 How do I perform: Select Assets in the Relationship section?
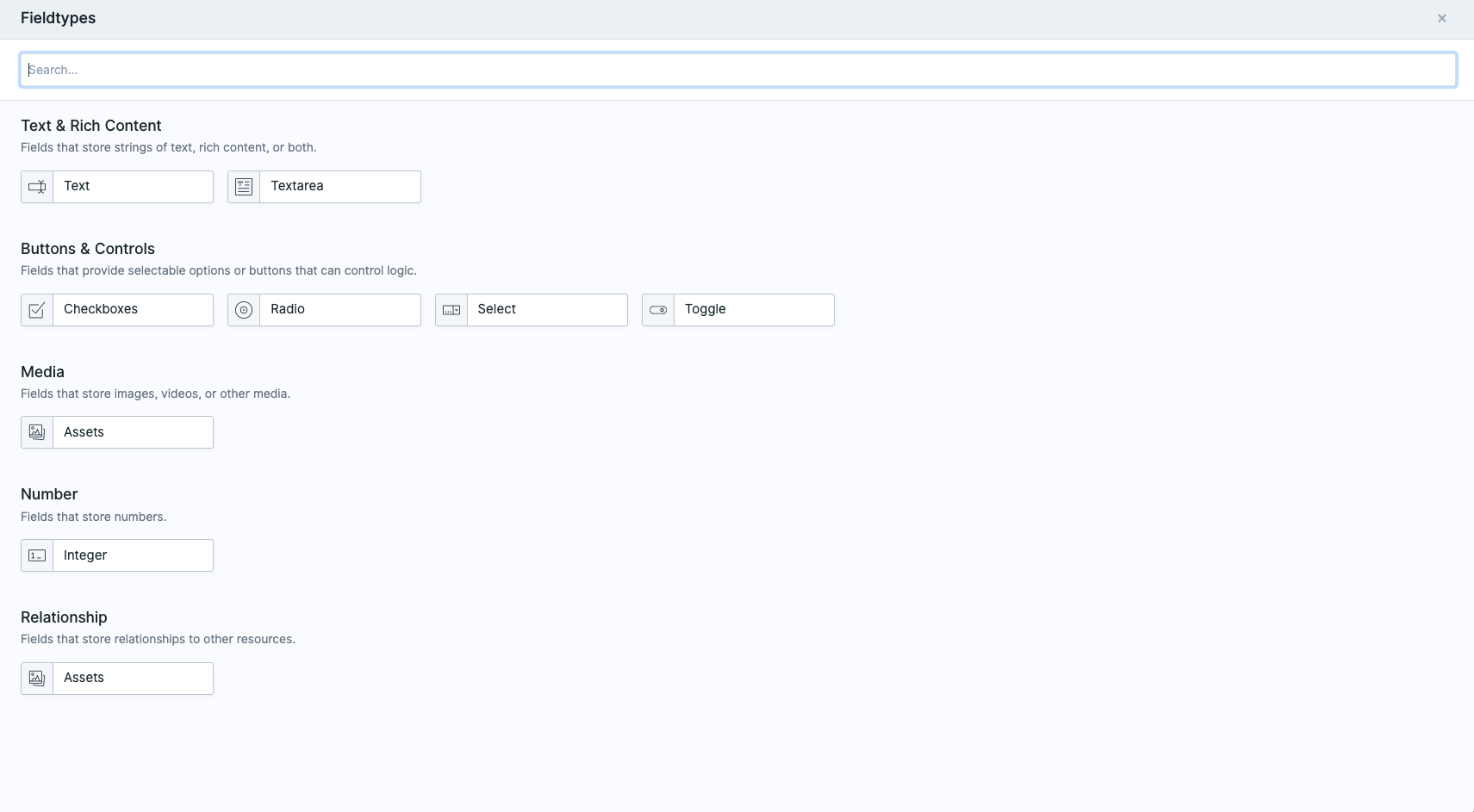tap(117, 679)
